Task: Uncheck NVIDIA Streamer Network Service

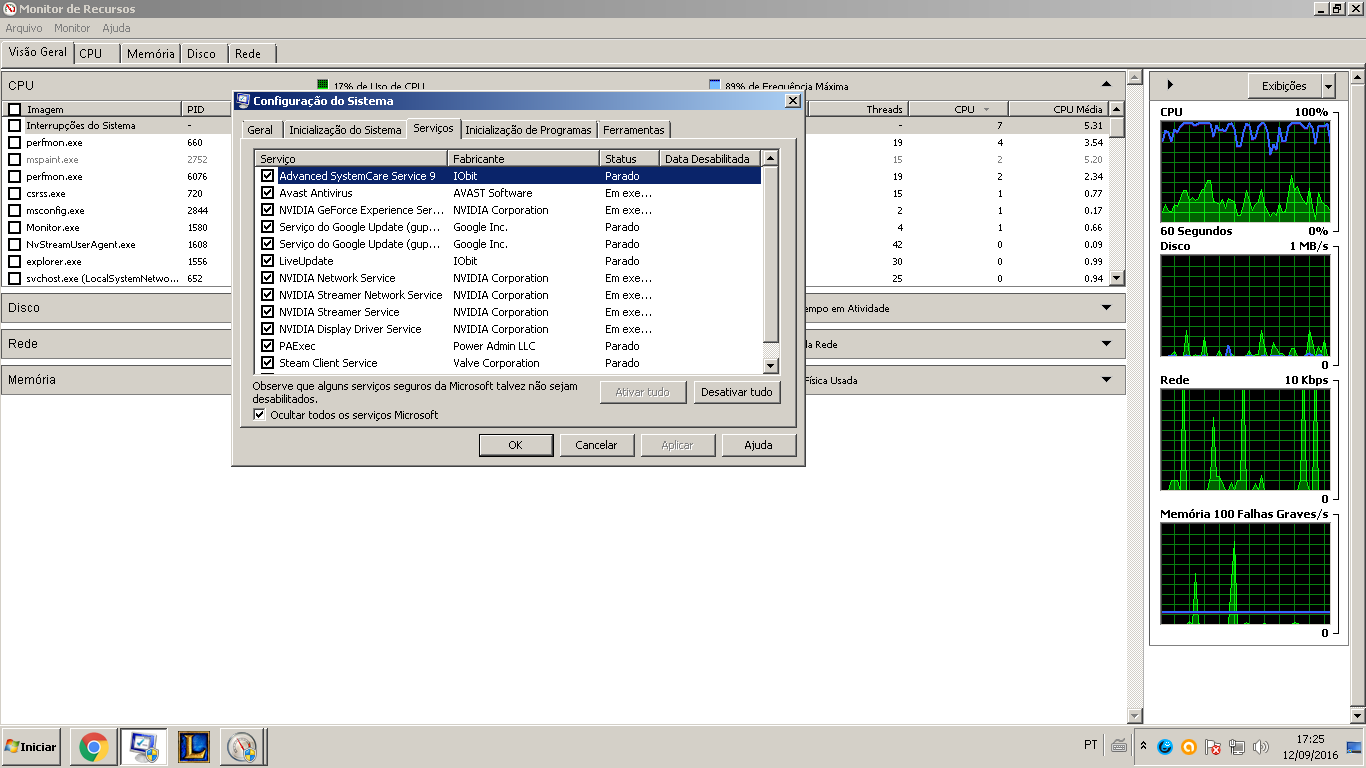Action: (267, 295)
